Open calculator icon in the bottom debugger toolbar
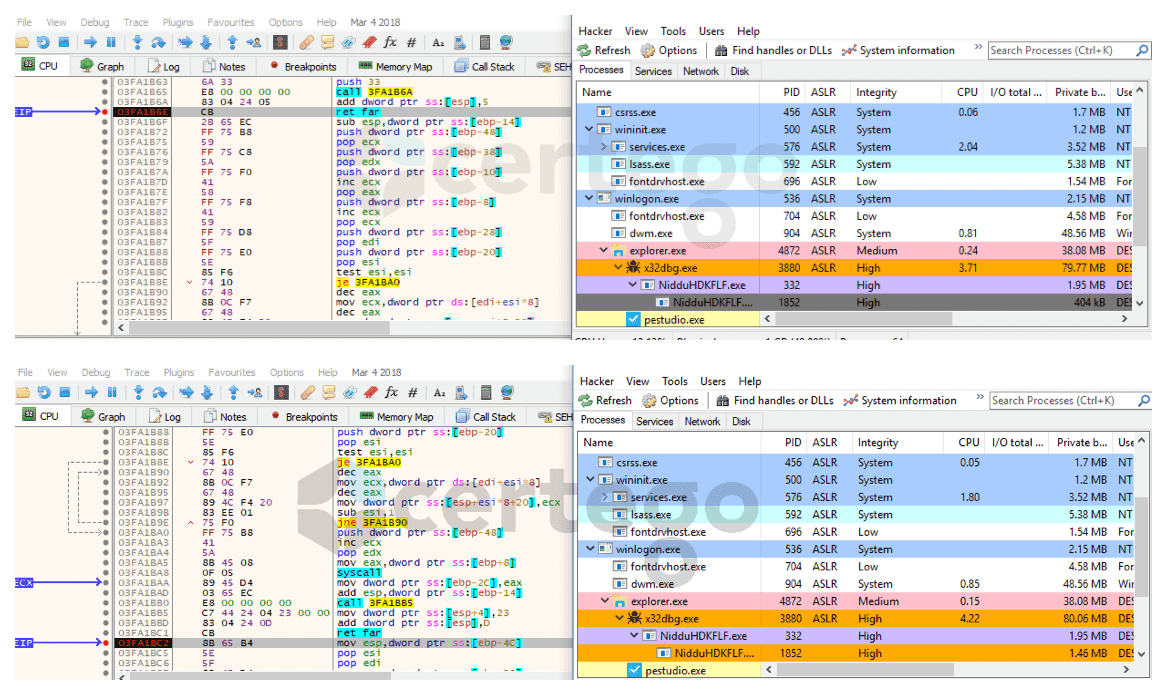 click(486, 393)
